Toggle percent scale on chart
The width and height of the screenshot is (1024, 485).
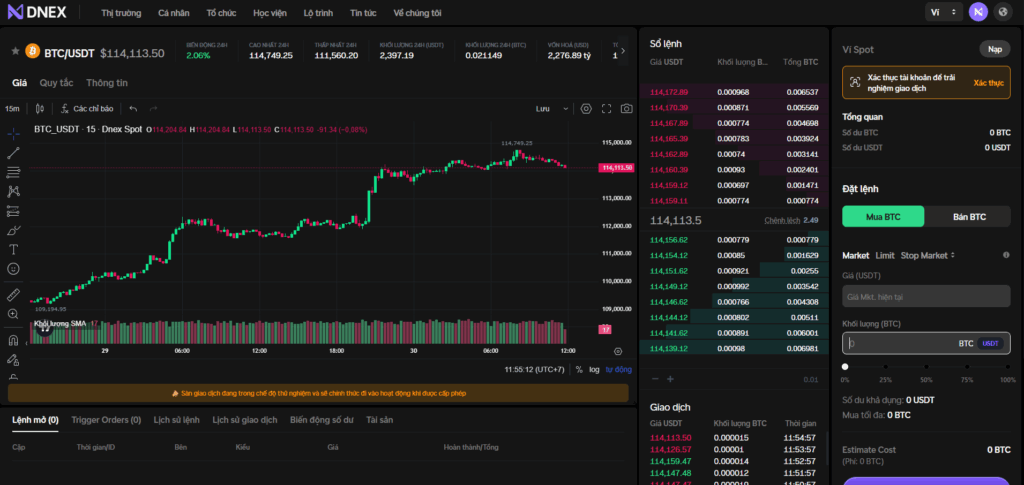(579, 369)
